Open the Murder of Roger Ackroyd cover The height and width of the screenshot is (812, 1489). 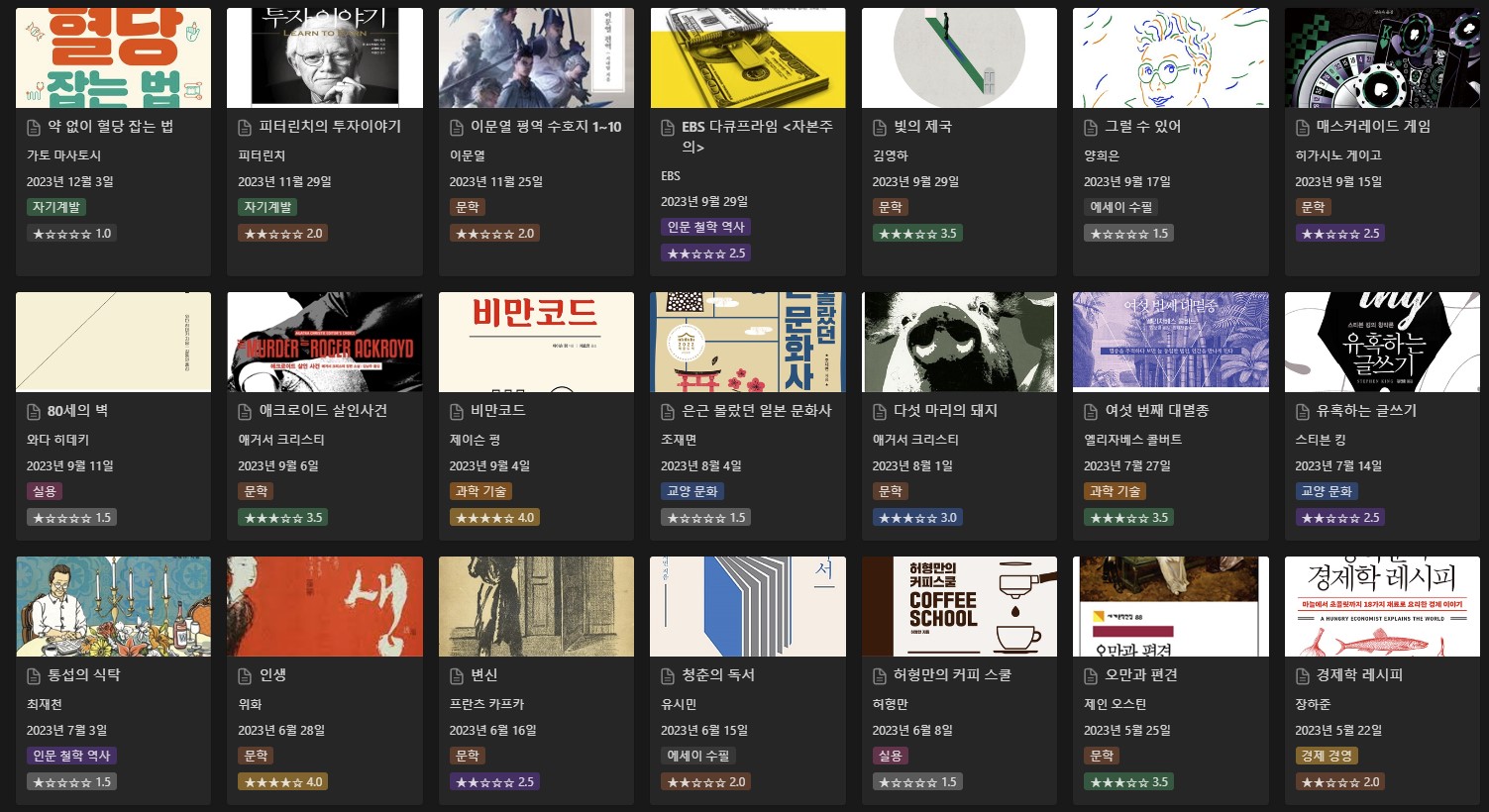[x=325, y=342]
